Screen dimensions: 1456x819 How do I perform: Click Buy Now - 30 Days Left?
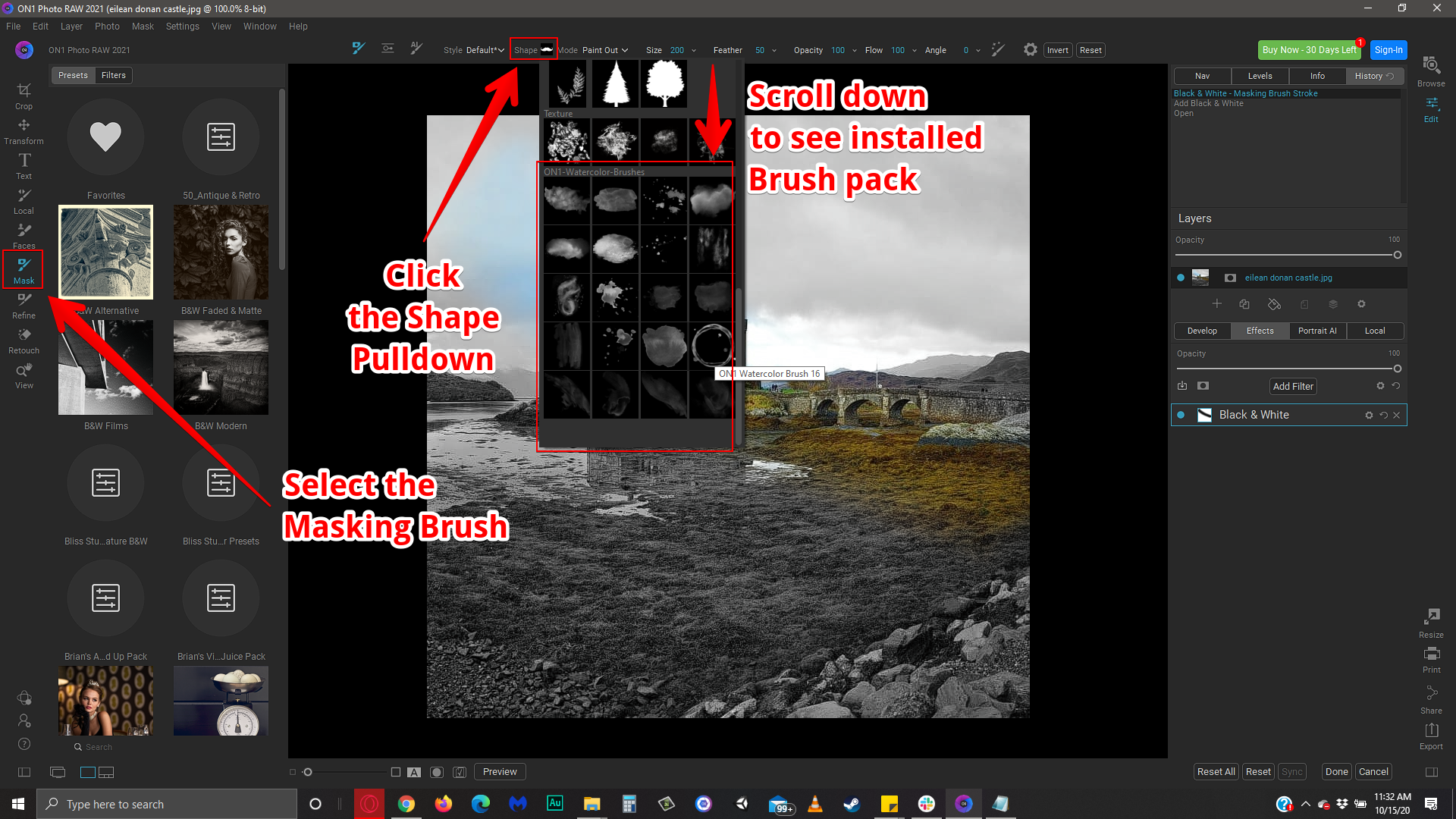coord(1310,50)
